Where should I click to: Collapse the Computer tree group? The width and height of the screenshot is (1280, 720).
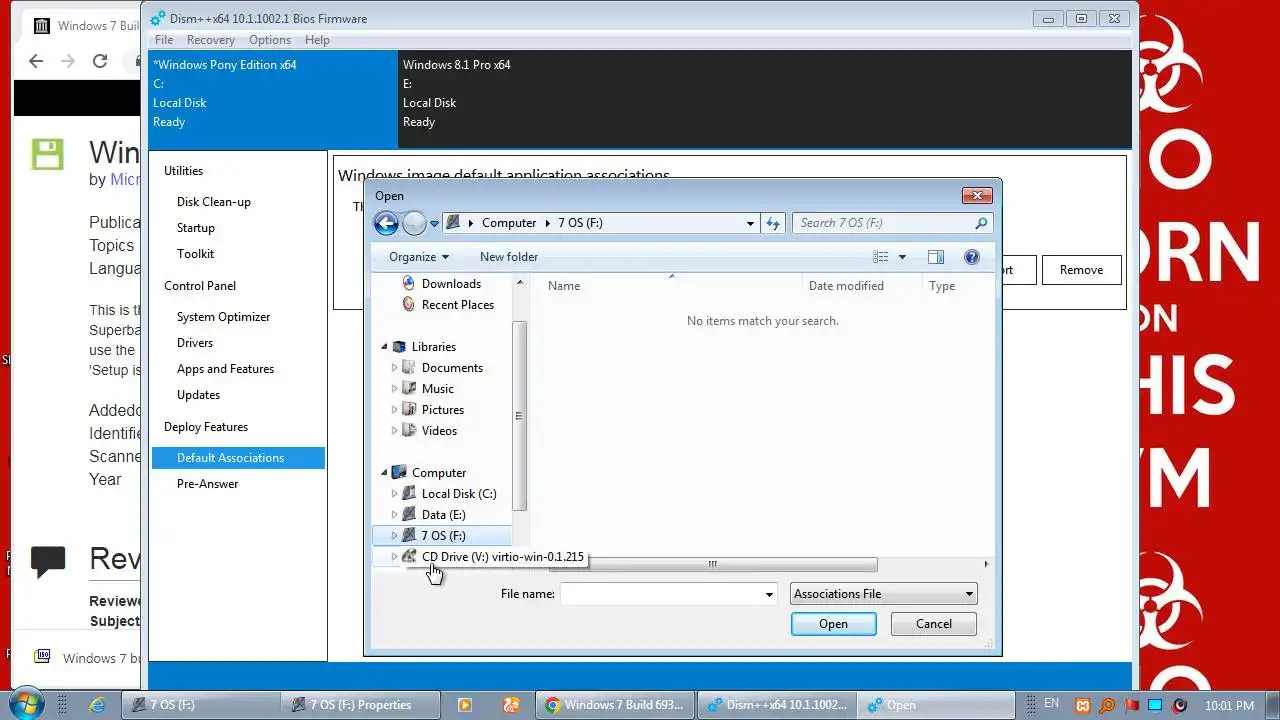tap(384, 473)
